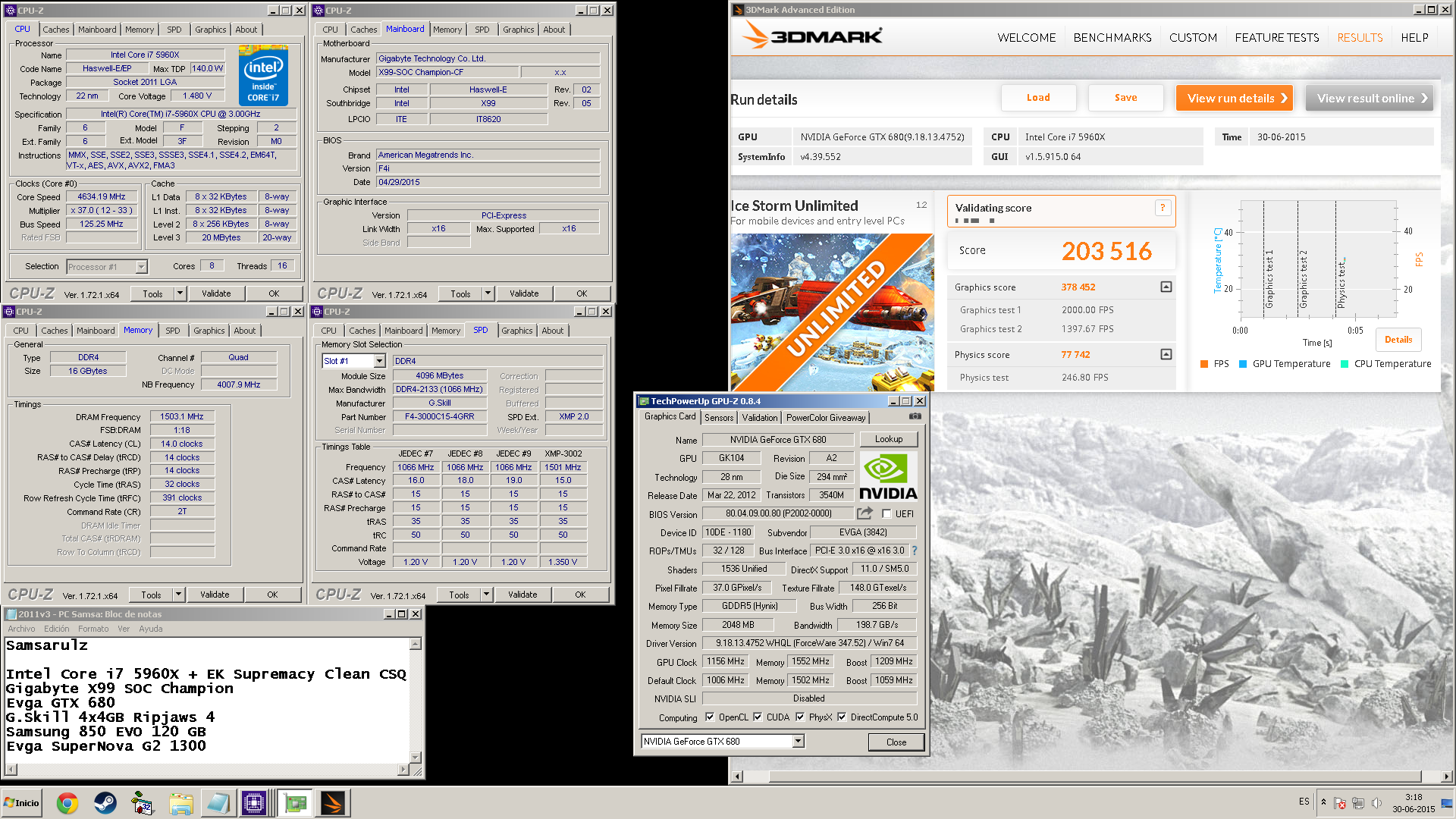
Task: Open the Action Center flag tray icon
Action: (x=1340, y=803)
